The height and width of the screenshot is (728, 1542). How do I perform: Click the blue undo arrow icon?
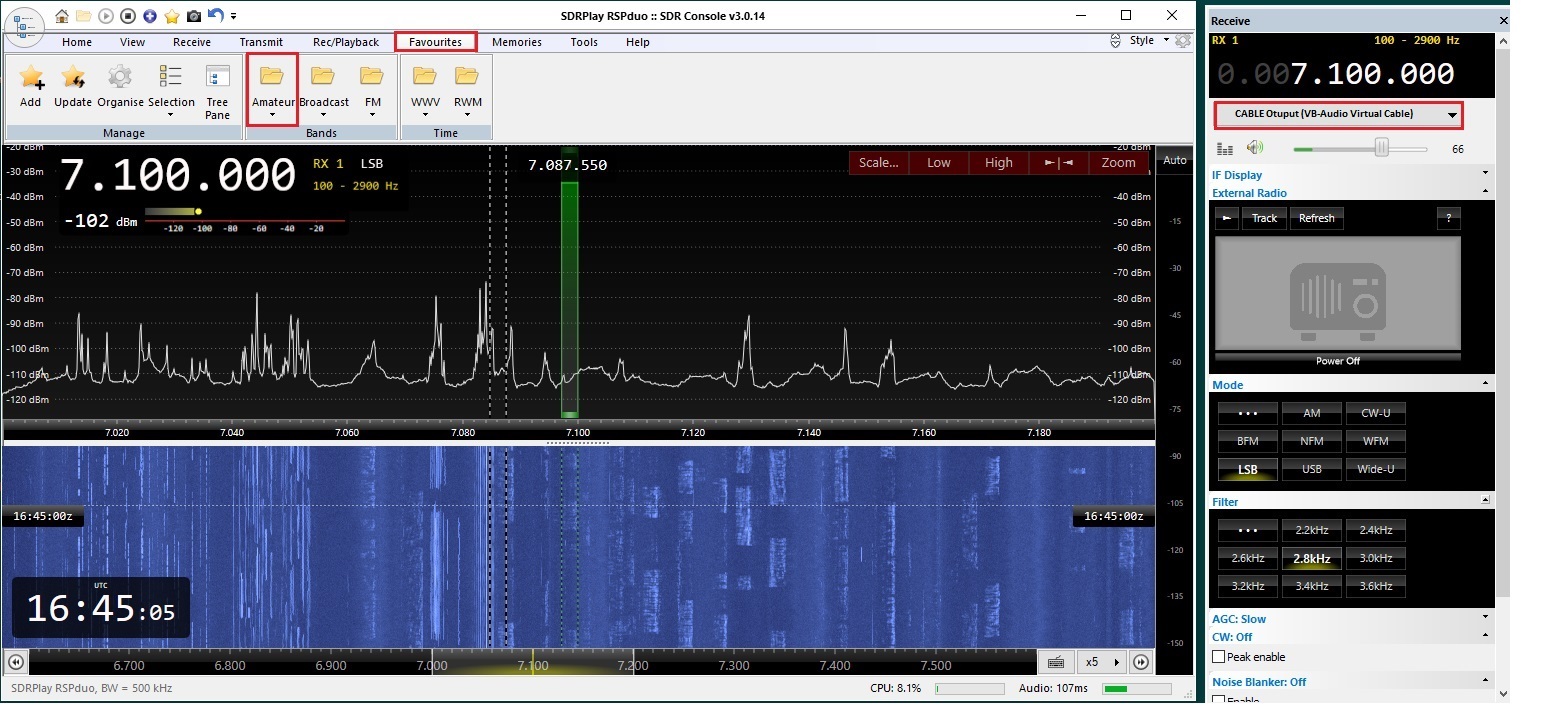coord(215,16)
